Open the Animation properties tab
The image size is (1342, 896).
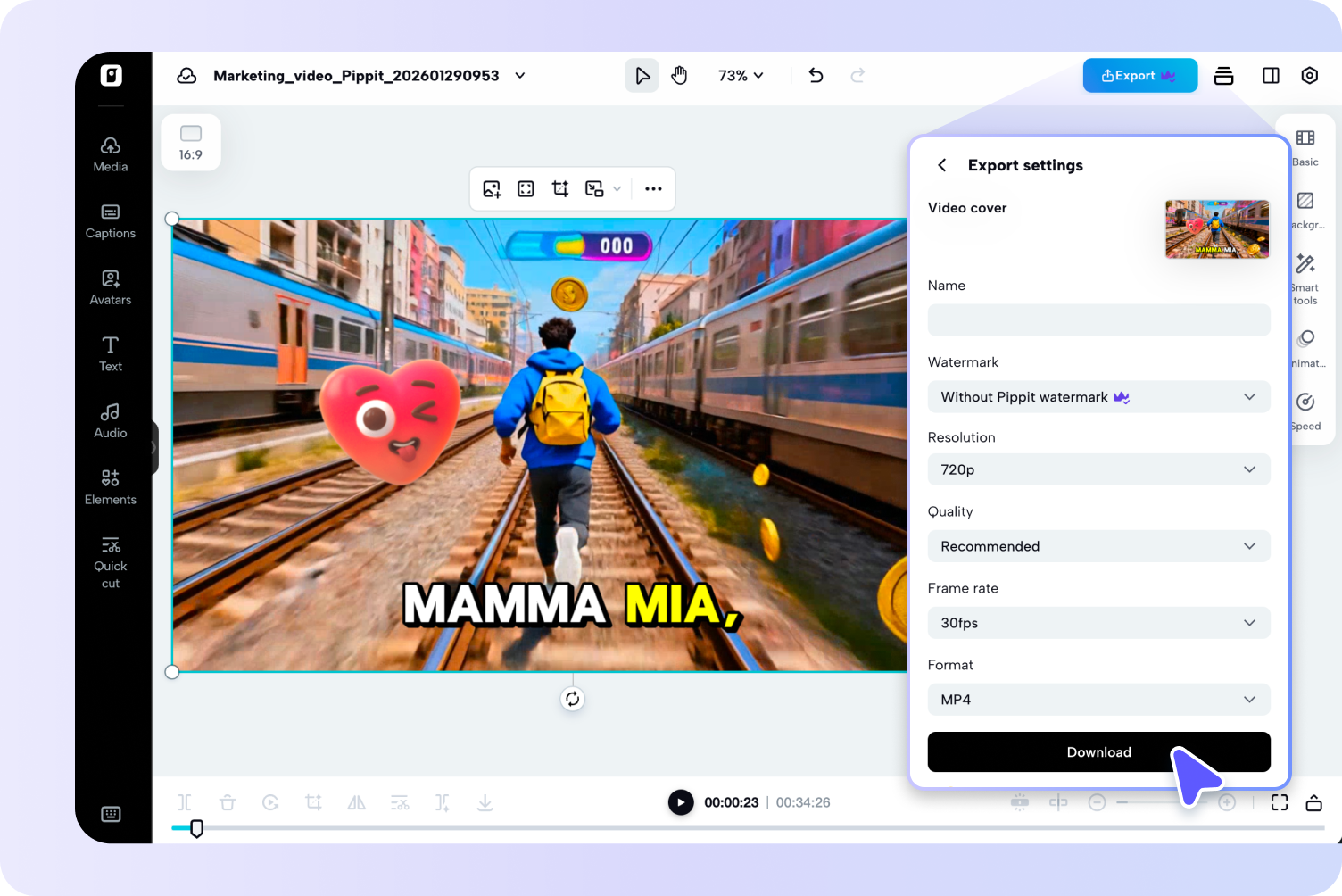tap(1306, 349)
